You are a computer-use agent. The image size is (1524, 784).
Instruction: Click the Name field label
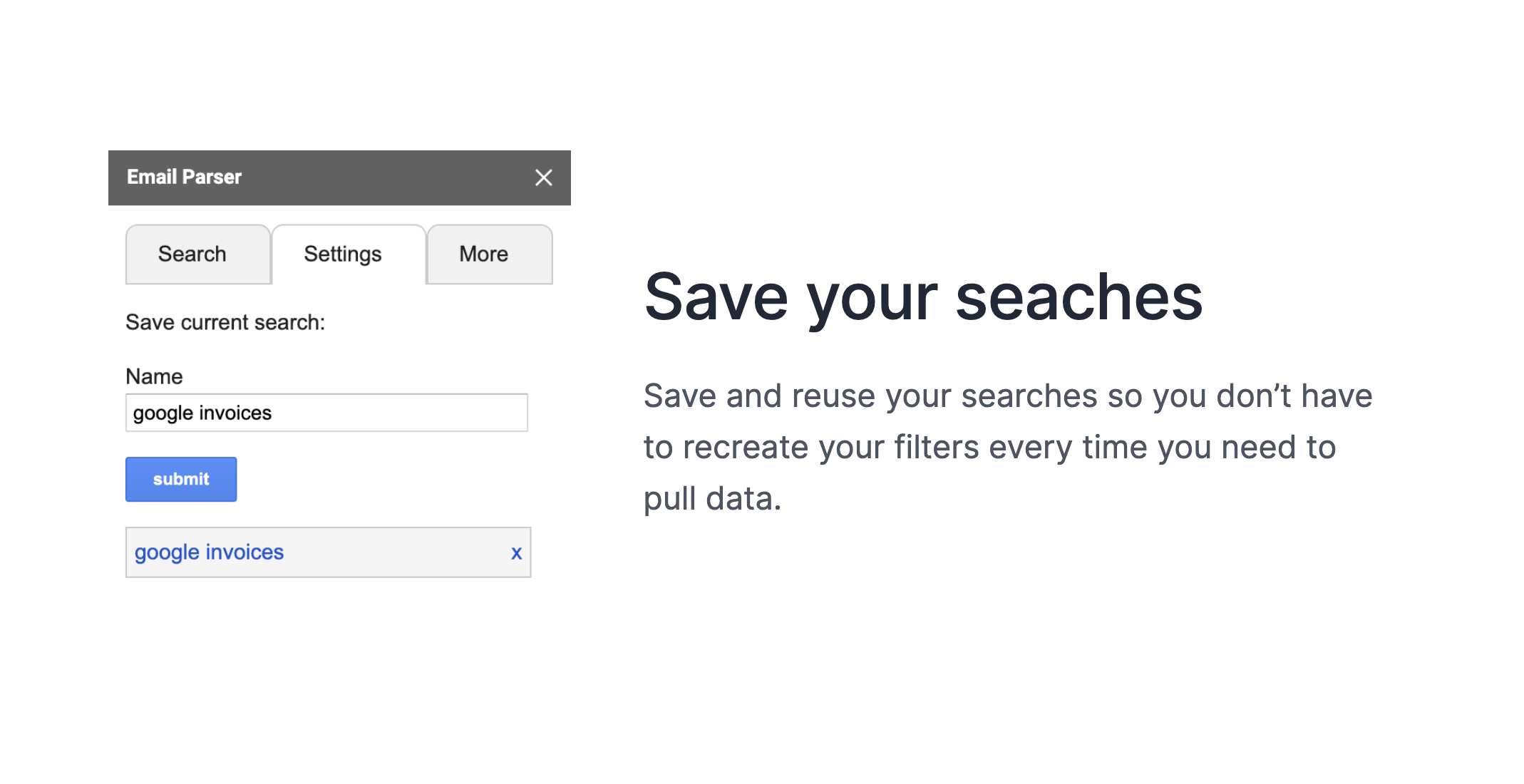pos(154,376)
